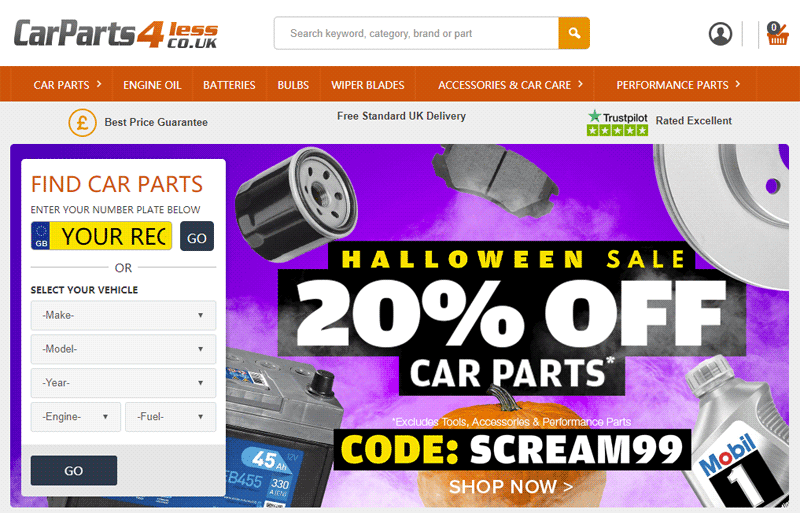Click the CarParts4less logo
Screen dimensions: 800x513
tap(116, 34)
